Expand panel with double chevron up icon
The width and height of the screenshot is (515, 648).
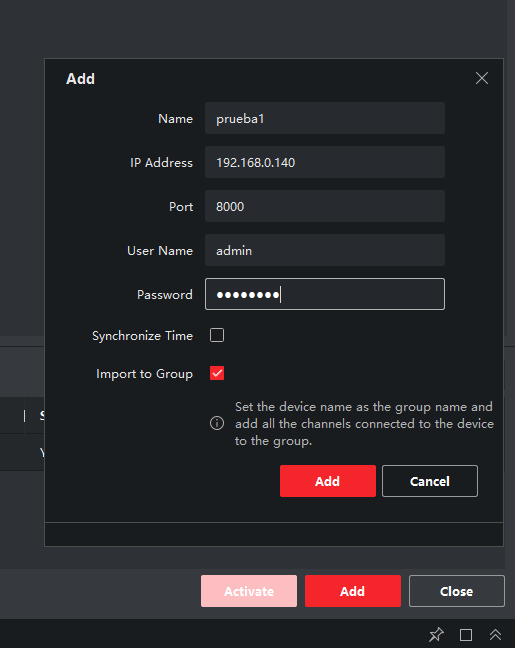pyautogui.click(x=496, y=634)
